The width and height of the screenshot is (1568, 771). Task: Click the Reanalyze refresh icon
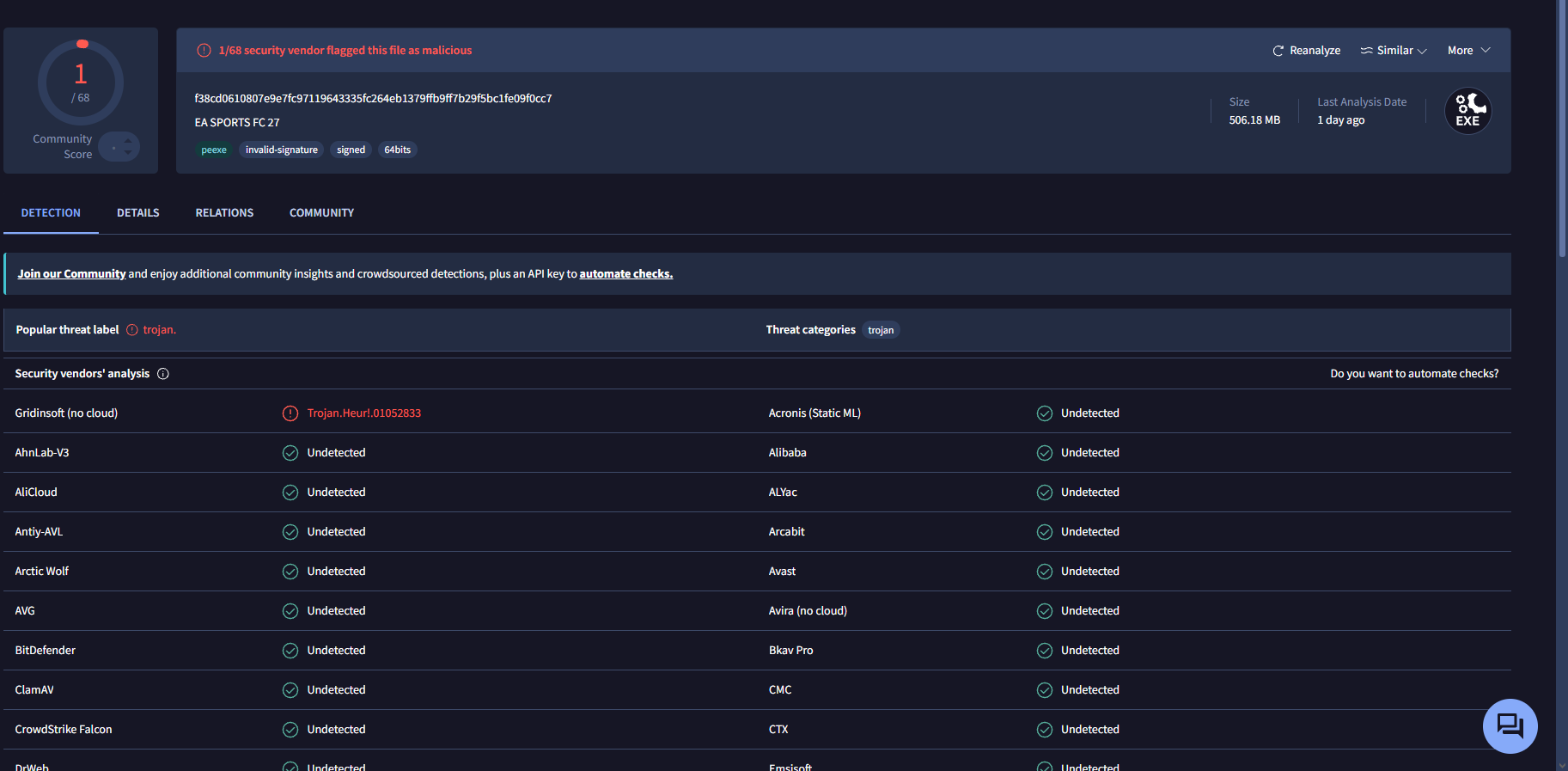pos(1278,51)
